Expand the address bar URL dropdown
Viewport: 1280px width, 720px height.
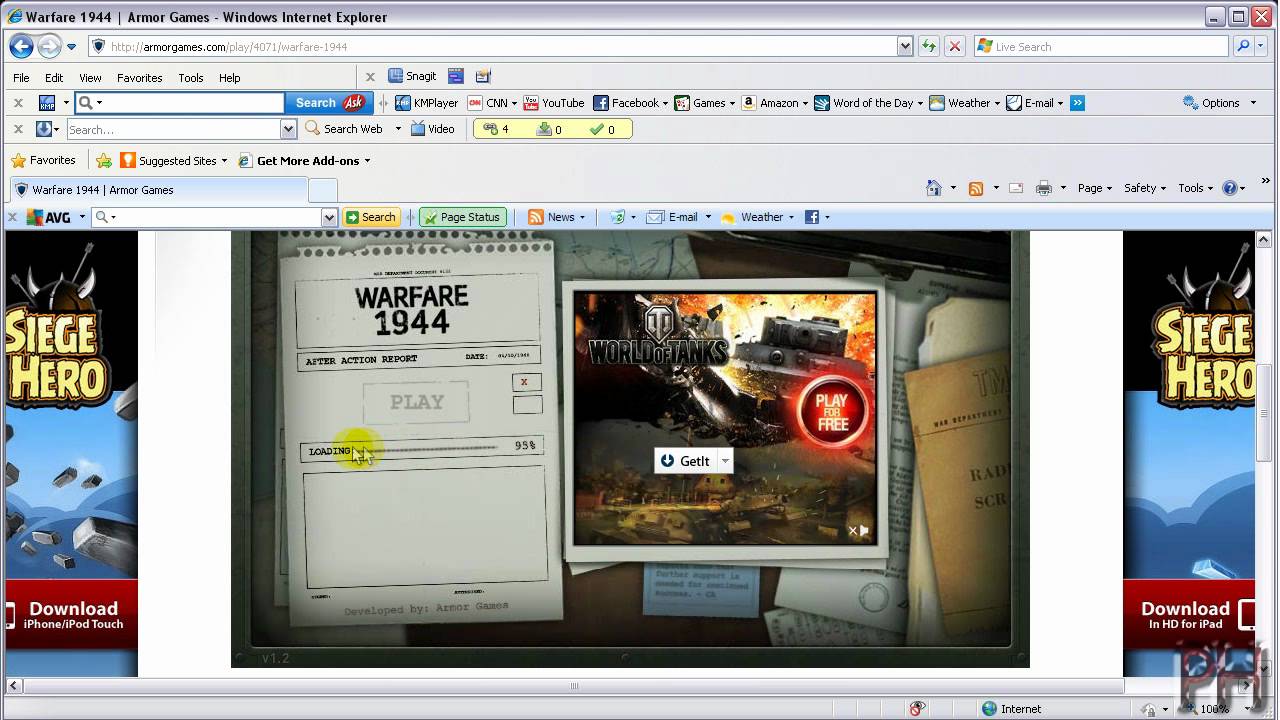coord(905,46)
